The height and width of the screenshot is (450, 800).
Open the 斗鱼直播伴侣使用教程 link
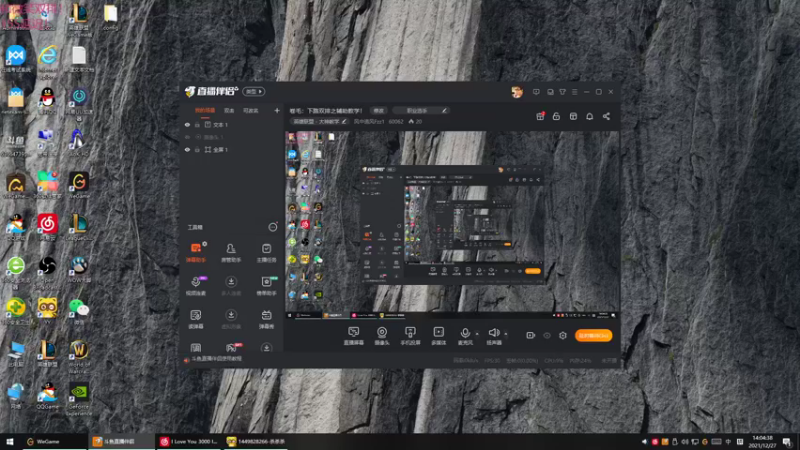click(x=216, y=359)
